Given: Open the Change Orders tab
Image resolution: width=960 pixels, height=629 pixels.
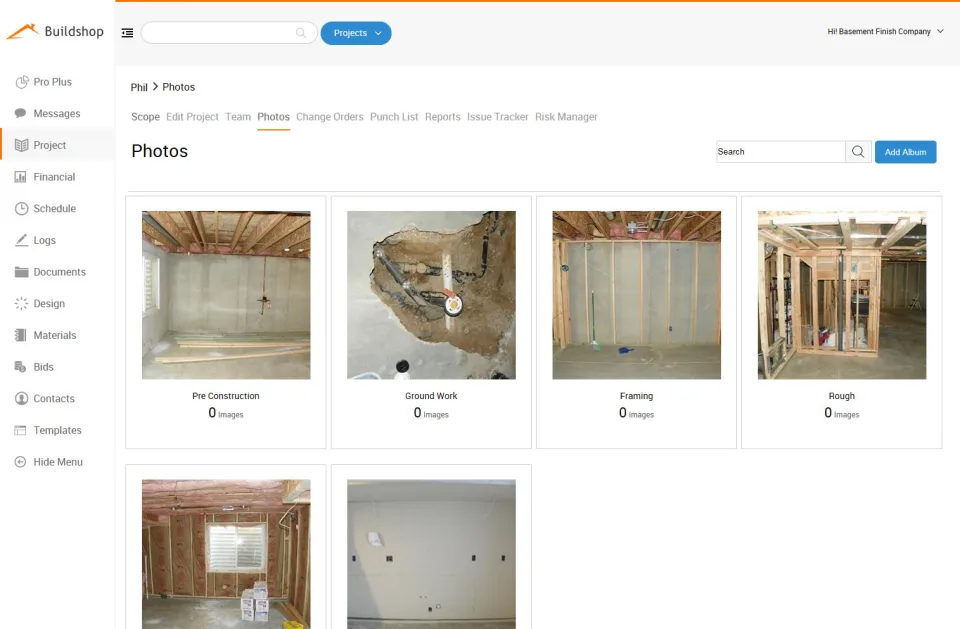Looking at the screenshot, I should [330, 116].
